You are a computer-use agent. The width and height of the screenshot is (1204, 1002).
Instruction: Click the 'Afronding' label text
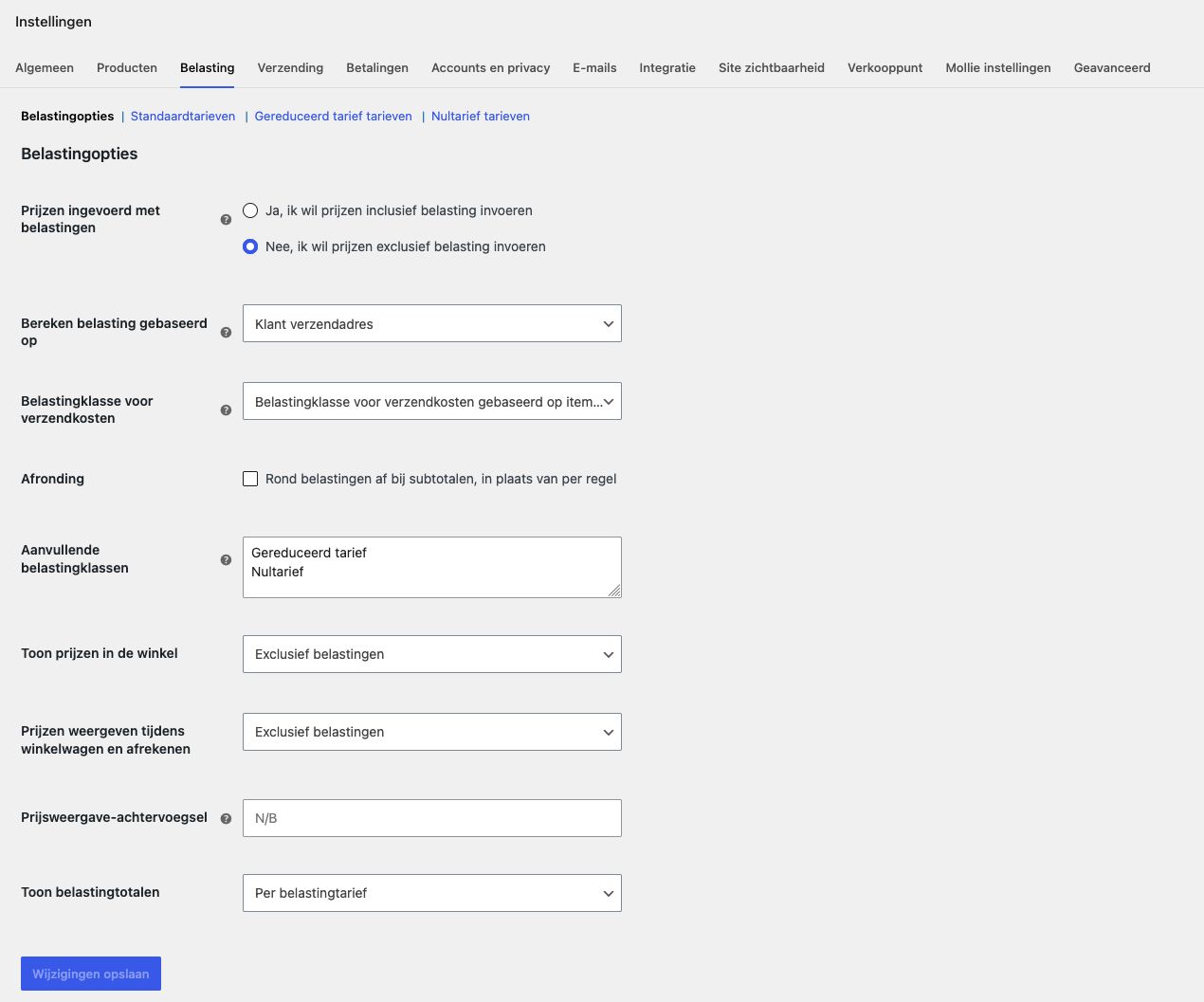52,479
